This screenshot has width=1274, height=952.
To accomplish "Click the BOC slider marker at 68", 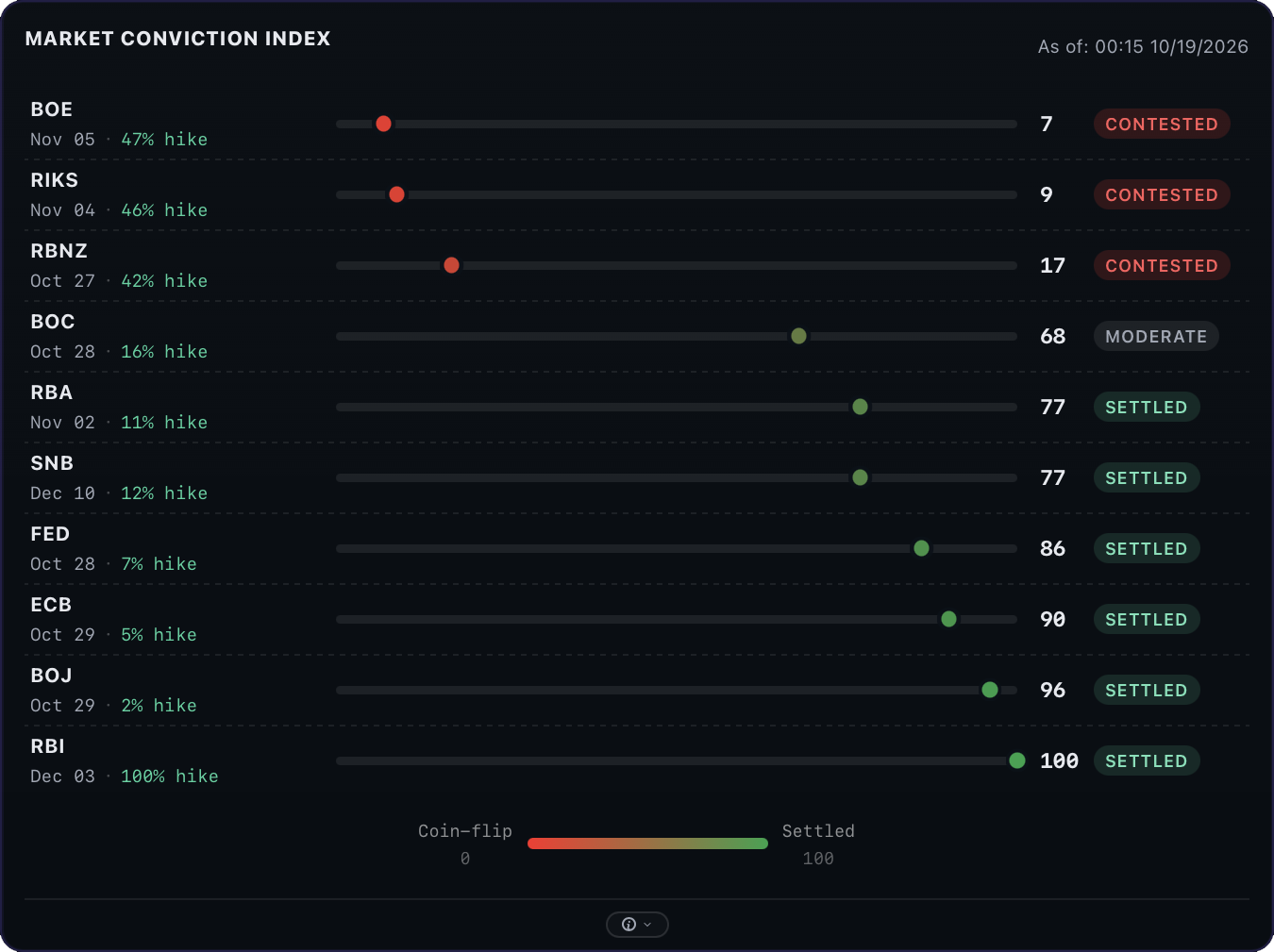I will pyautogui.click(x=798, y=336).
